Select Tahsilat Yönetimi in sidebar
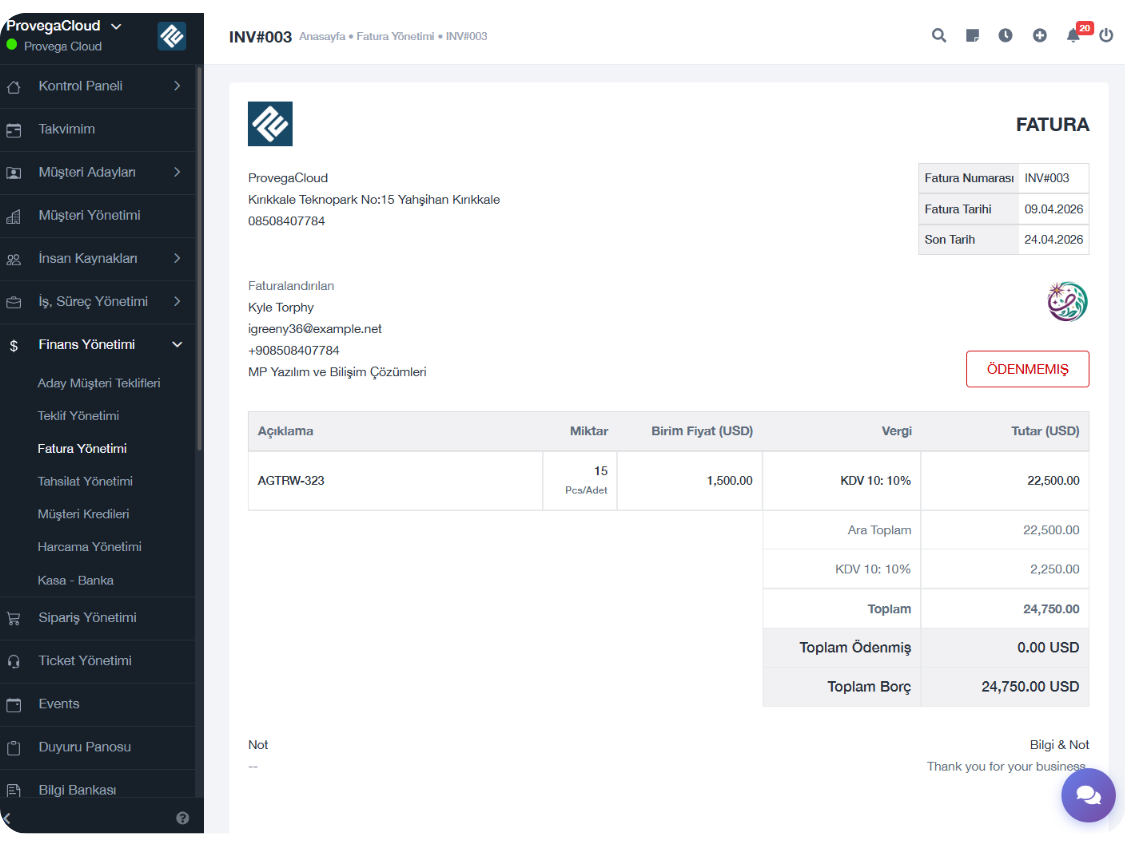 click(85, 481)
